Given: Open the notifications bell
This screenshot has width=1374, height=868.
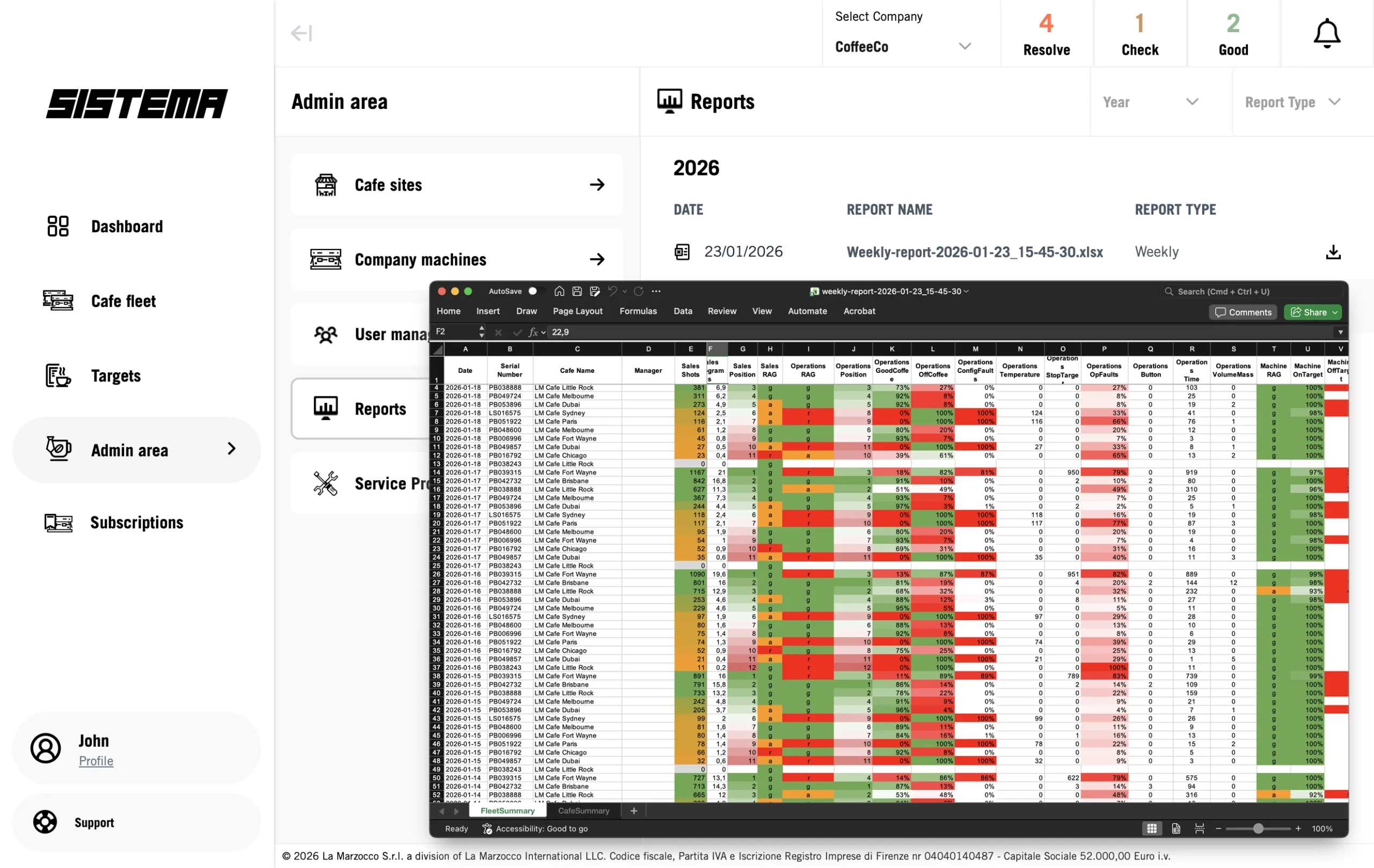Looking at the screenshot, I should [1327, 33].
